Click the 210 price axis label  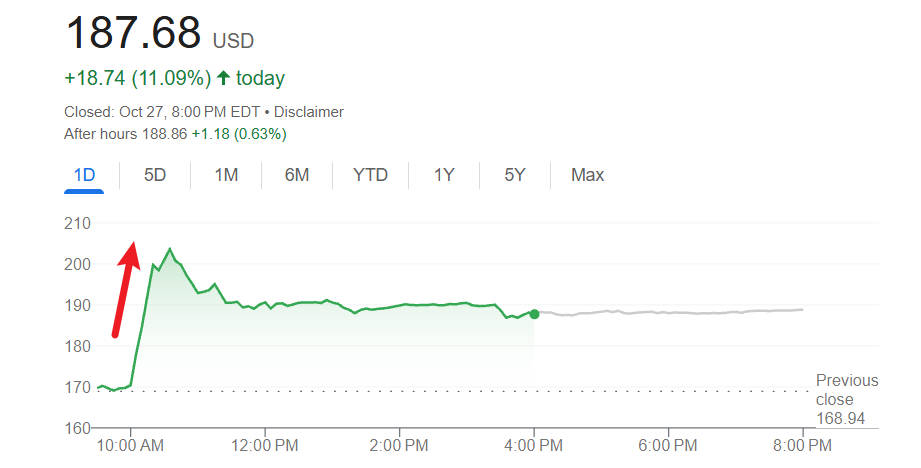(78, 223)
